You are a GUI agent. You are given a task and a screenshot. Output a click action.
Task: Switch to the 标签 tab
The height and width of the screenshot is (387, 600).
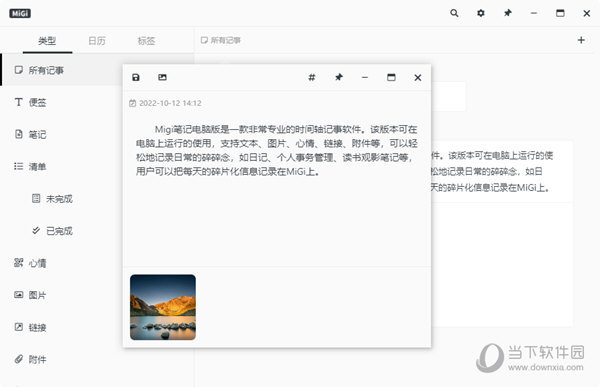146,41
